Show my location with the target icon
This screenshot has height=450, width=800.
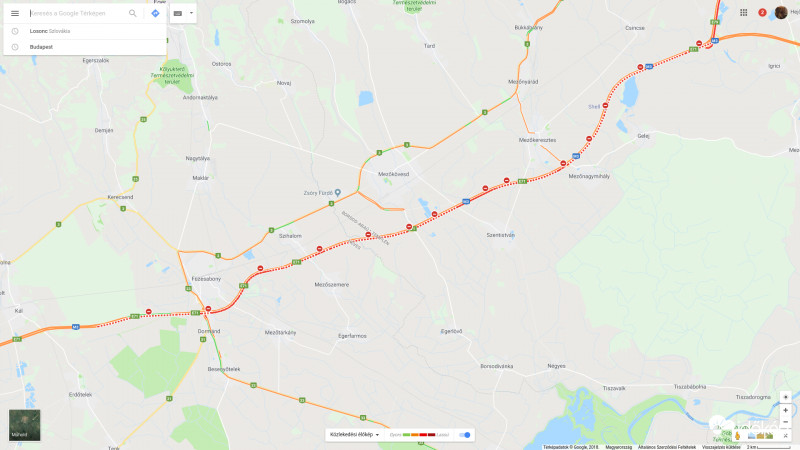click(786, 397)
